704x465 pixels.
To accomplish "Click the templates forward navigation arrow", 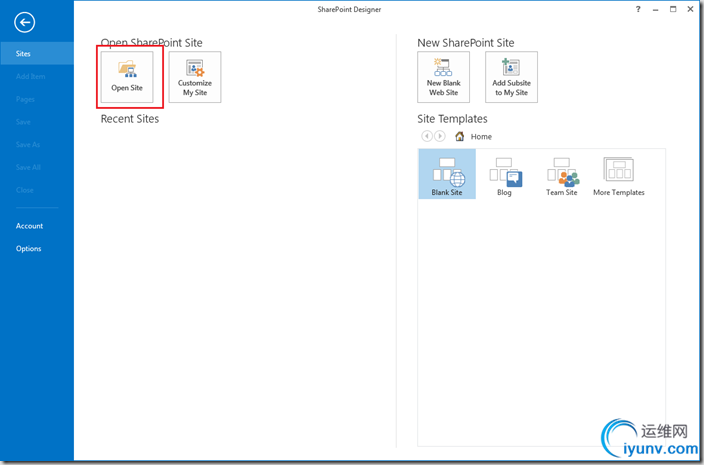I will click(x=440, y=136).
